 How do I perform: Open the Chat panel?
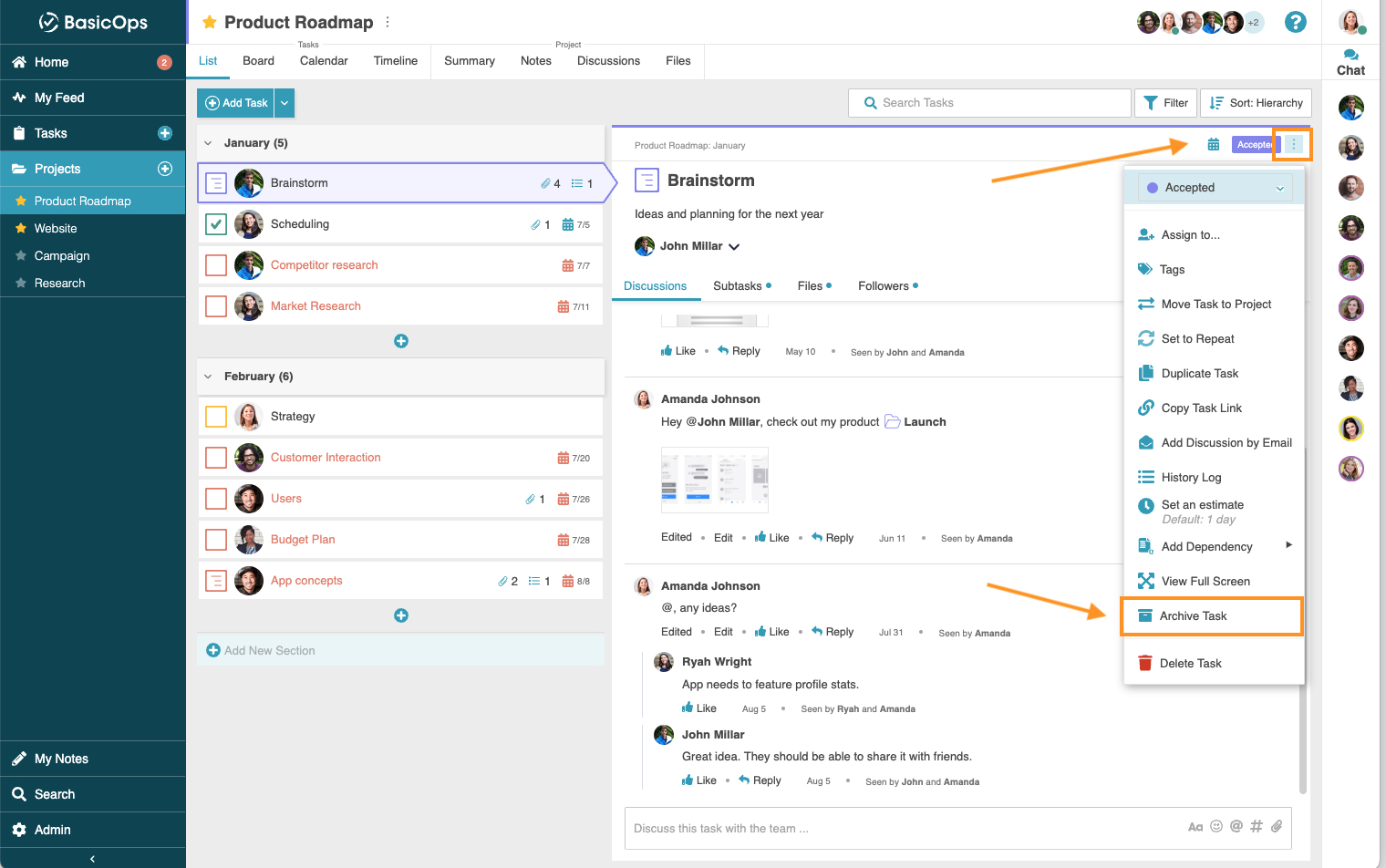coord(1350,61)
